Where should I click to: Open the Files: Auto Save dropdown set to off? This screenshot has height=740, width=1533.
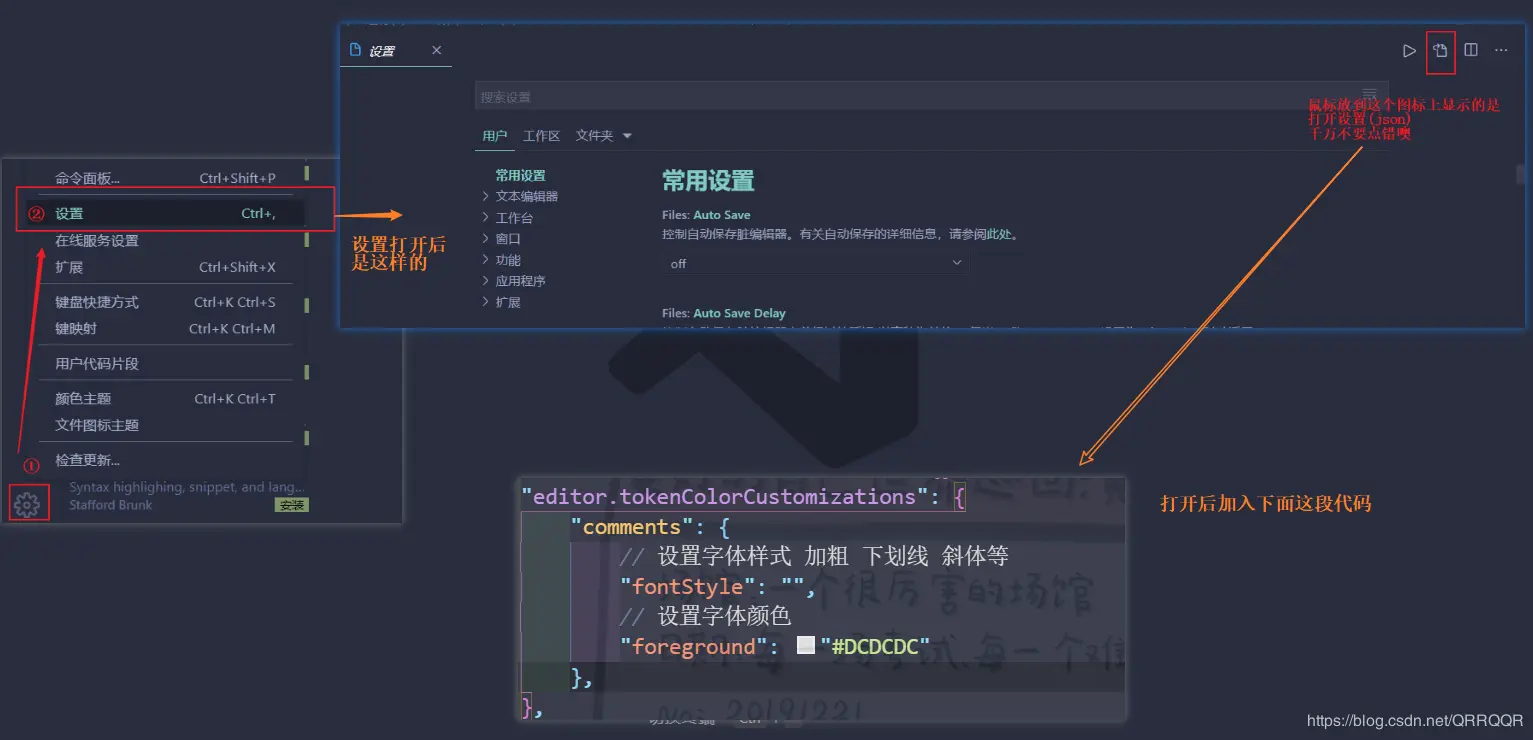pos(816,263)
